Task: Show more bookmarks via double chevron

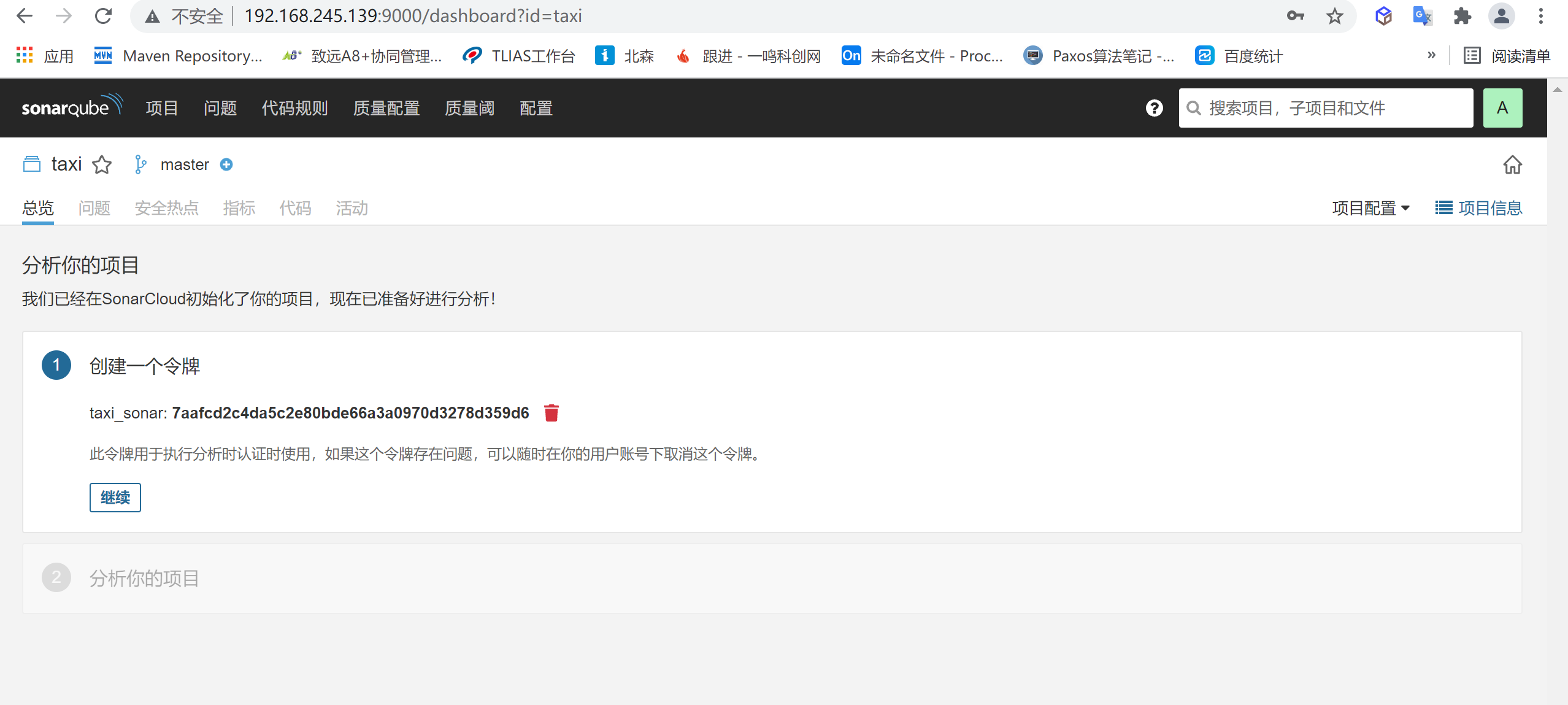Action: click(1431, 55)
